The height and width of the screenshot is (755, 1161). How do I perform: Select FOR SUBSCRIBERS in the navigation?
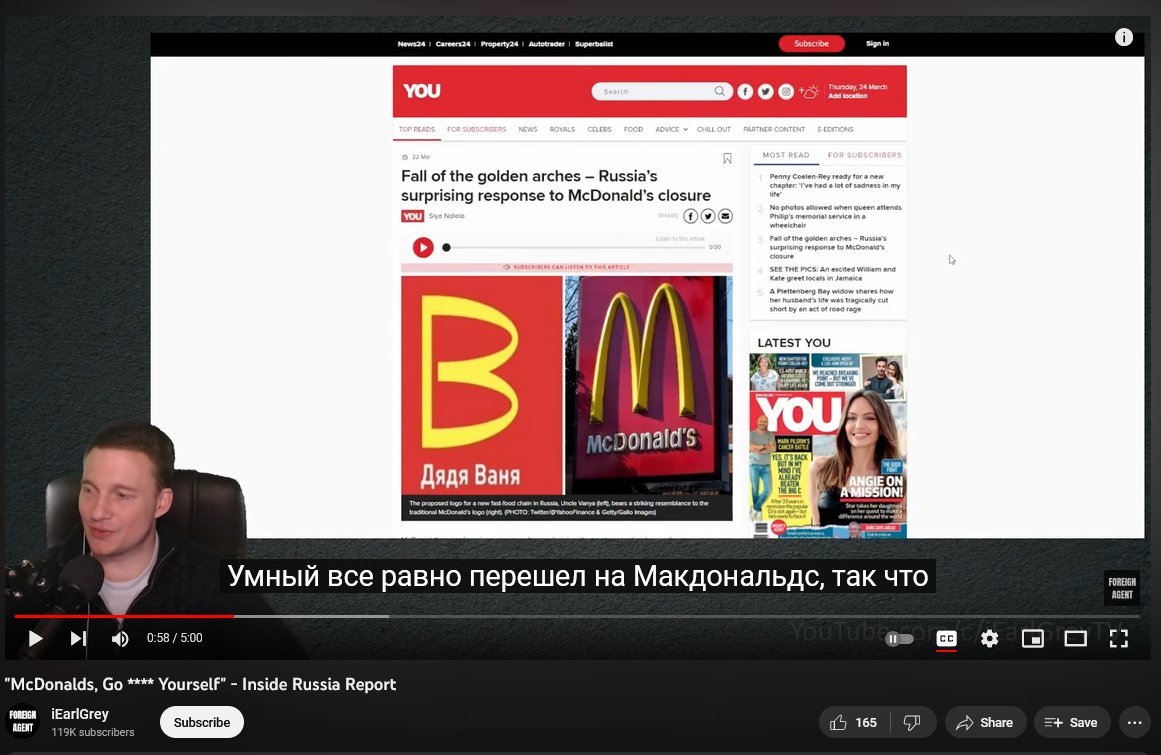(476, 130)
